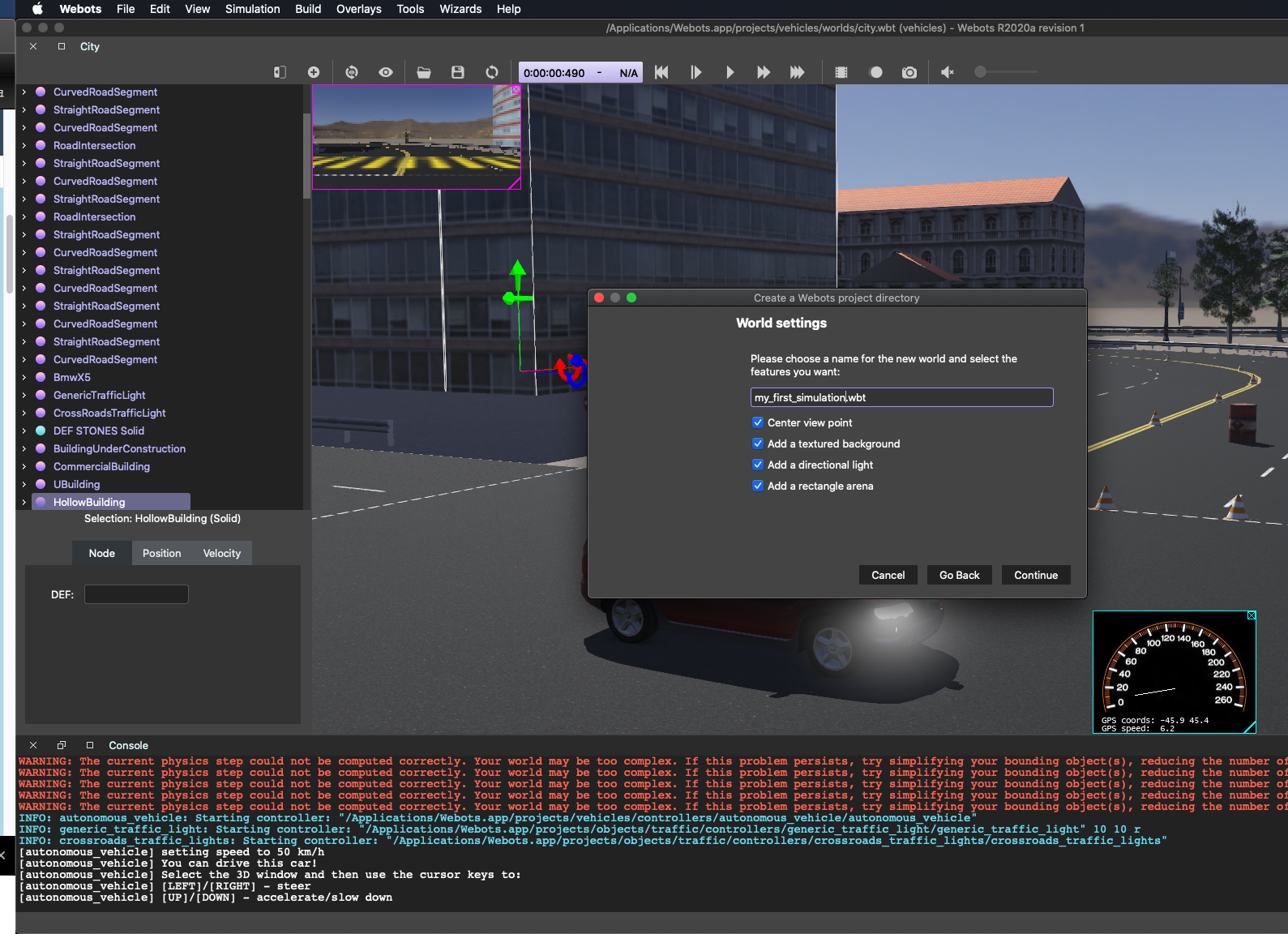Reset the simulation to start

click(x=661, y=72)
